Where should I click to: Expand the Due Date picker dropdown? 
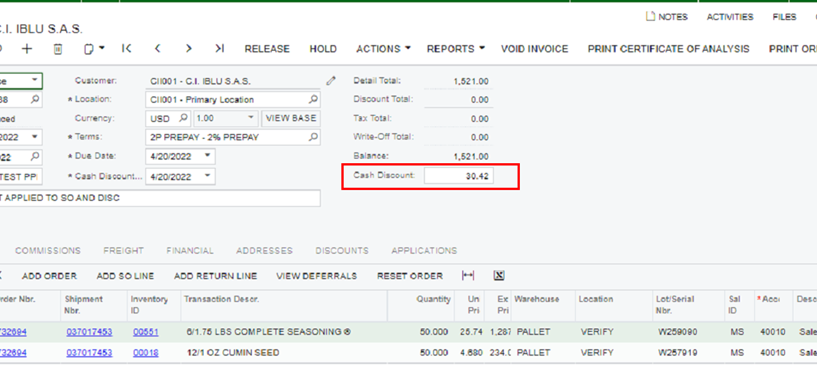(207, 156)
